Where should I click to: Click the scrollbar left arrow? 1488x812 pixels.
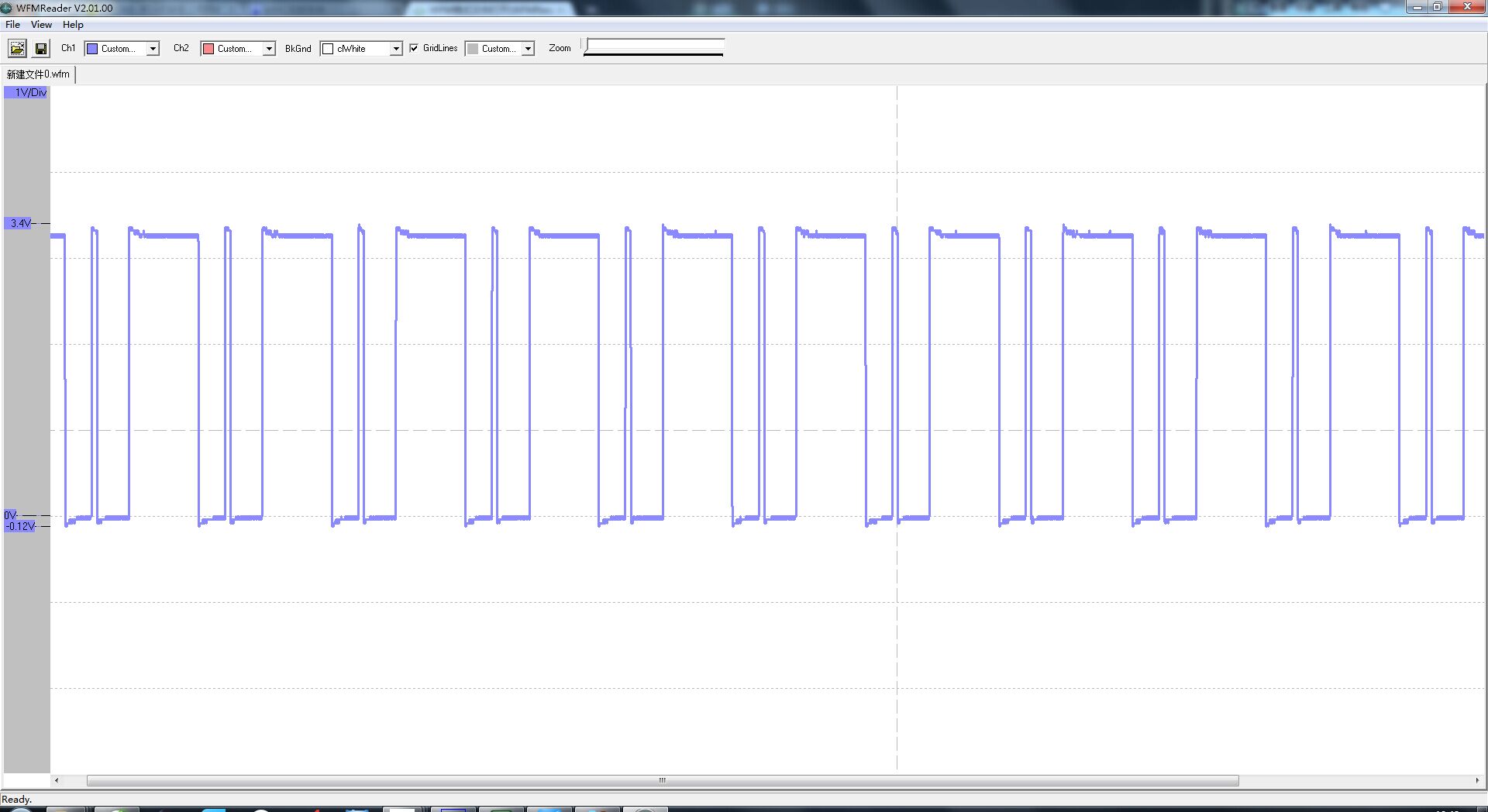(57, 780)
